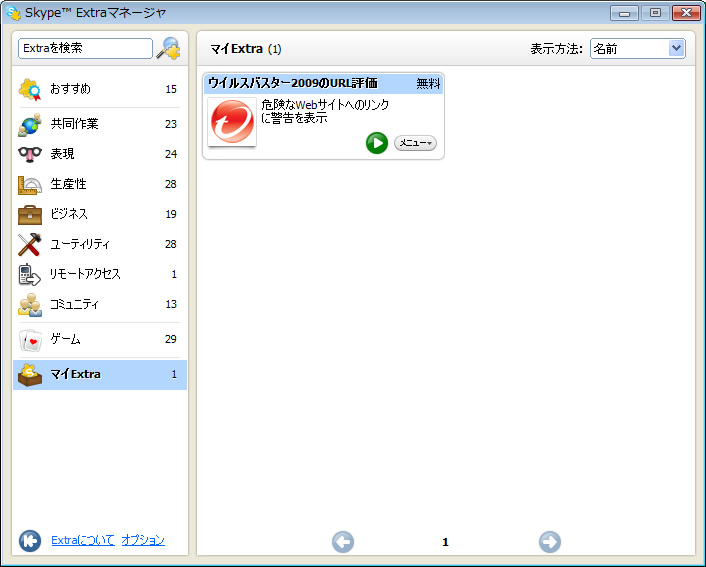The height and width of the screenshot is (567, 706).
Task: Click the ウイルスバスター red logo thumbnail
Action: pos(232,122)
